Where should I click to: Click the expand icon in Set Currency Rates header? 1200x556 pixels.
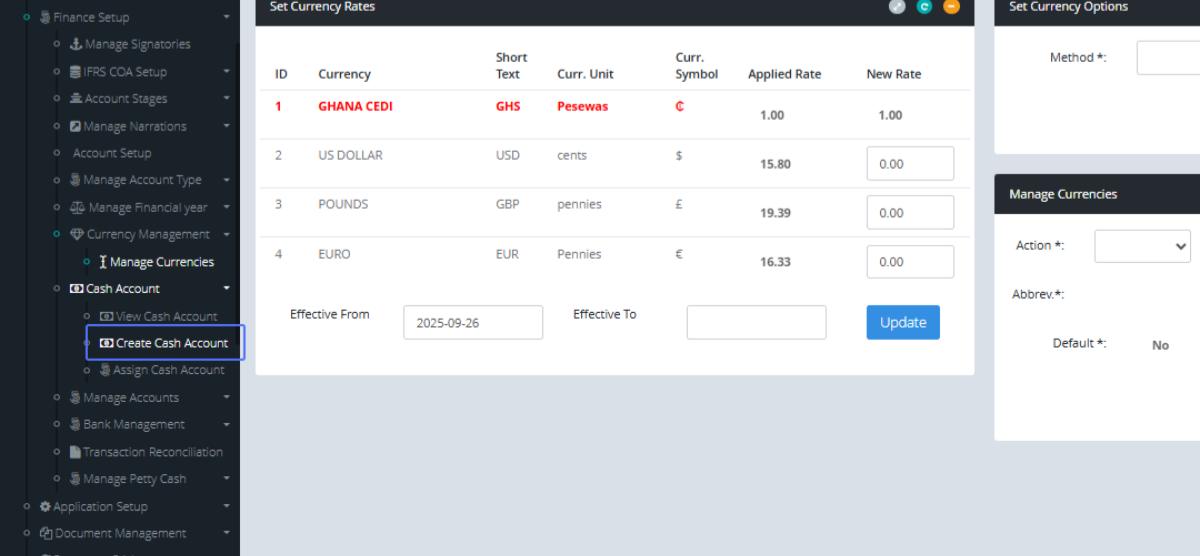(x=897, y=7)
